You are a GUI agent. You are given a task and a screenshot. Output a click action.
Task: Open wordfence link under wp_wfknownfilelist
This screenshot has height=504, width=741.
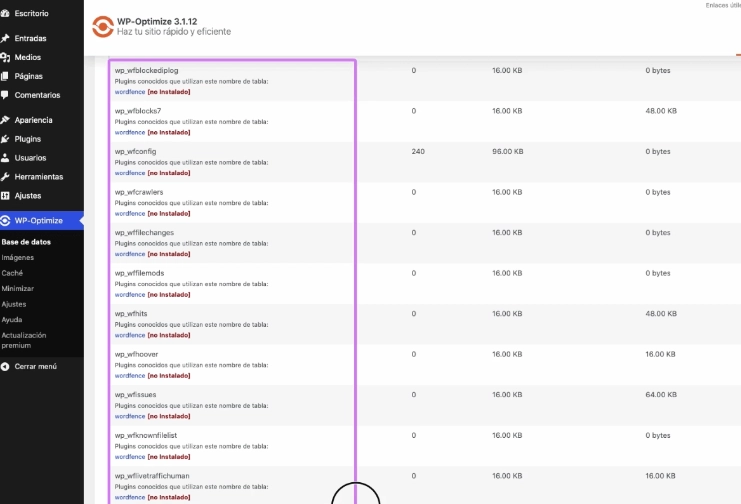129,457
